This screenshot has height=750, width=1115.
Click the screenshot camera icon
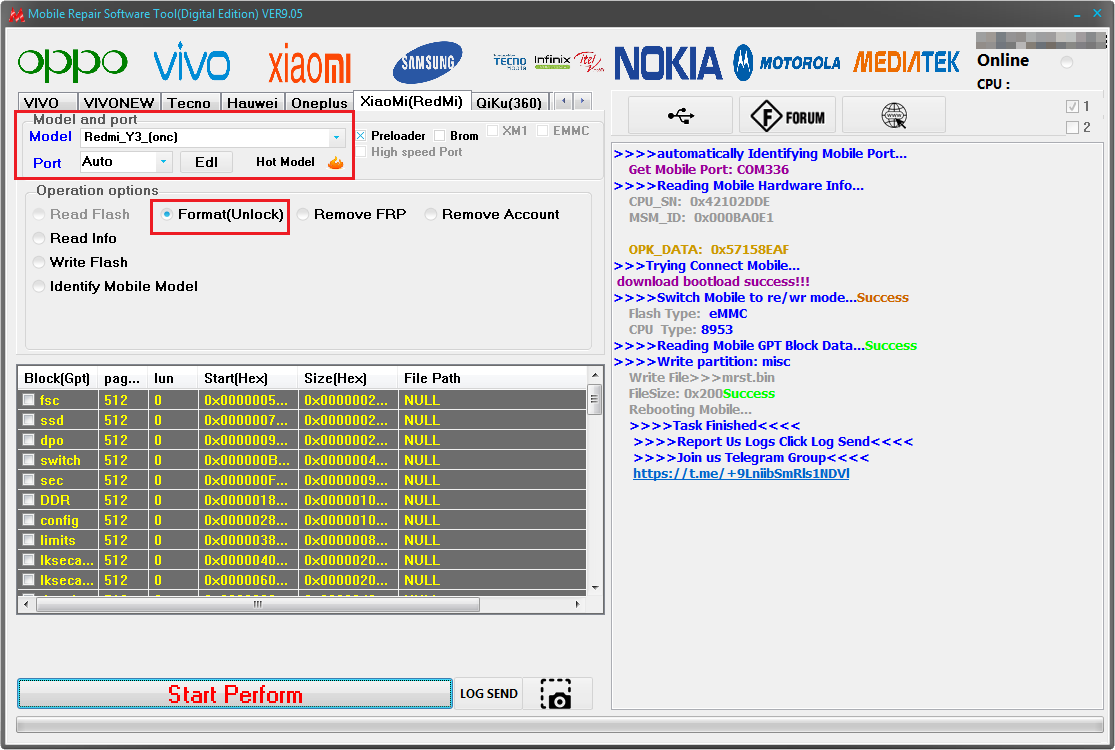pos(558,694)
